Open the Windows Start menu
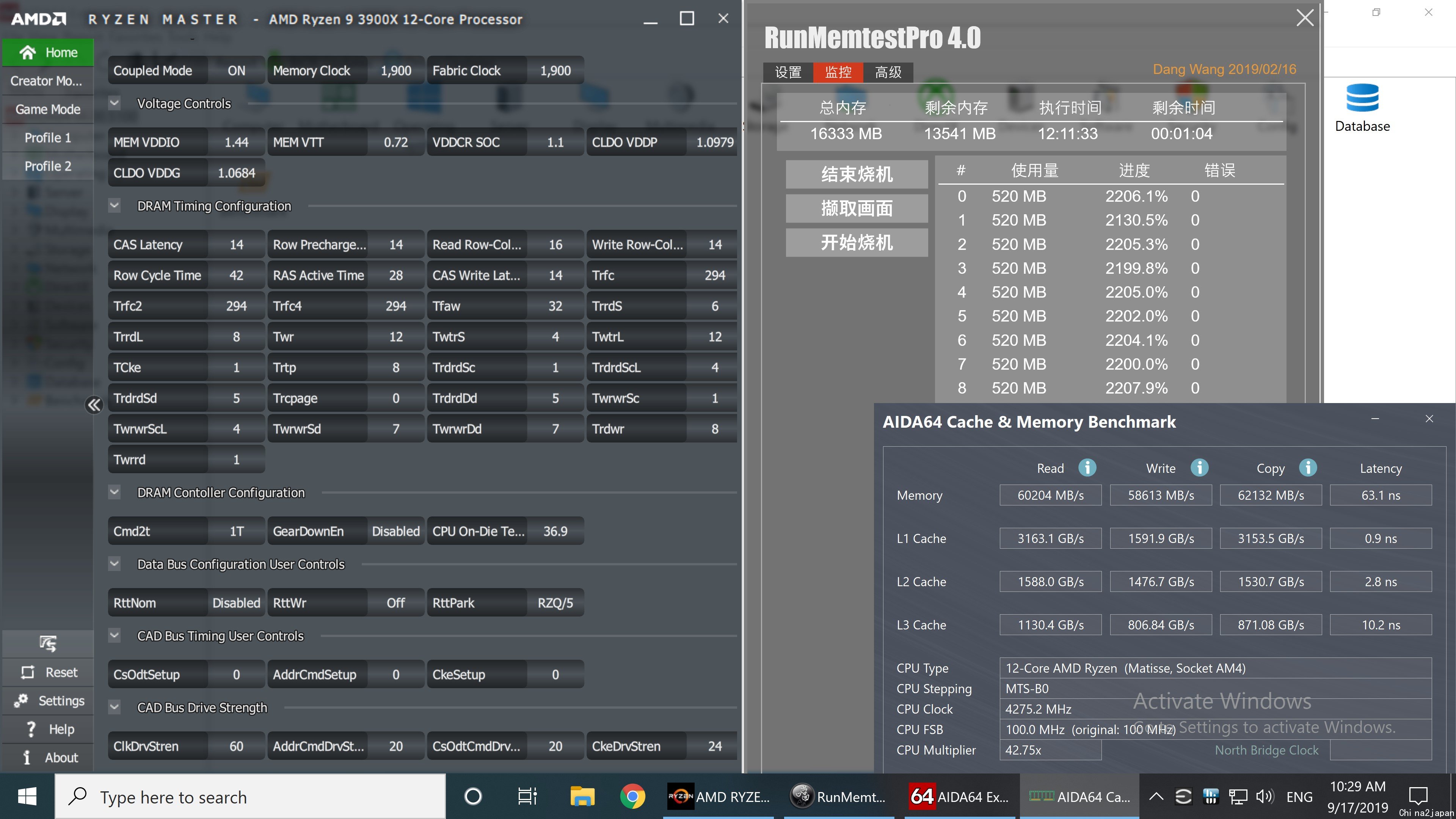1456x819 pixels. point(27,796)
